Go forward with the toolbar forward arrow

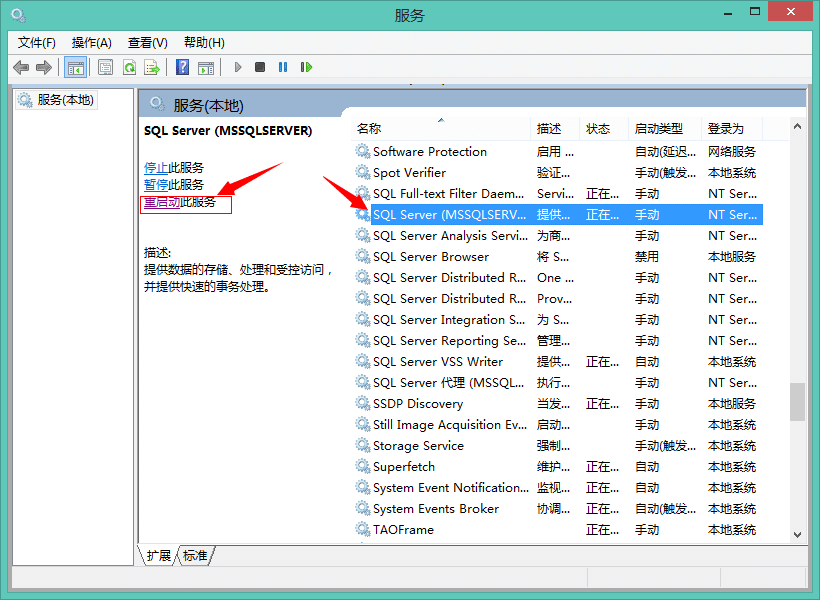point(44,67)
